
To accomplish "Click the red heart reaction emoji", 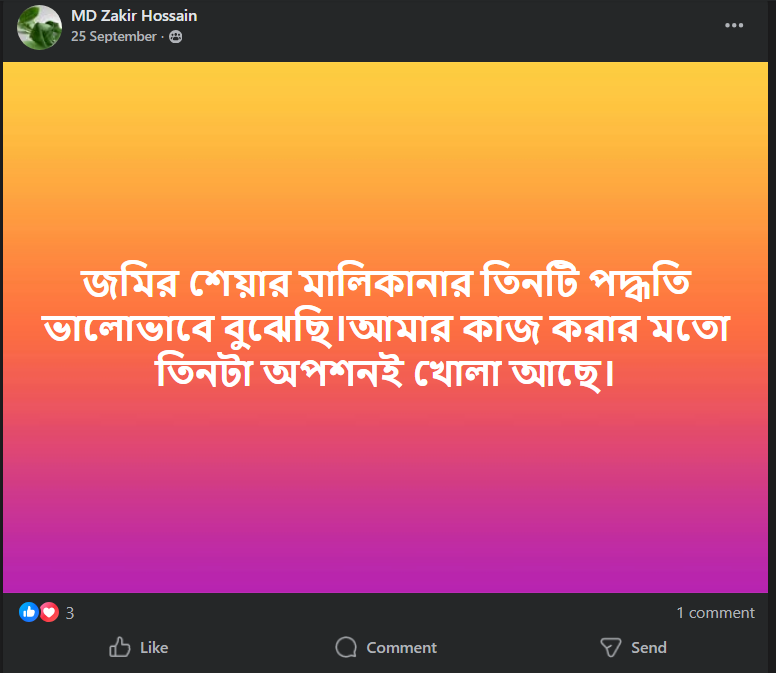I will click(48, 612).
